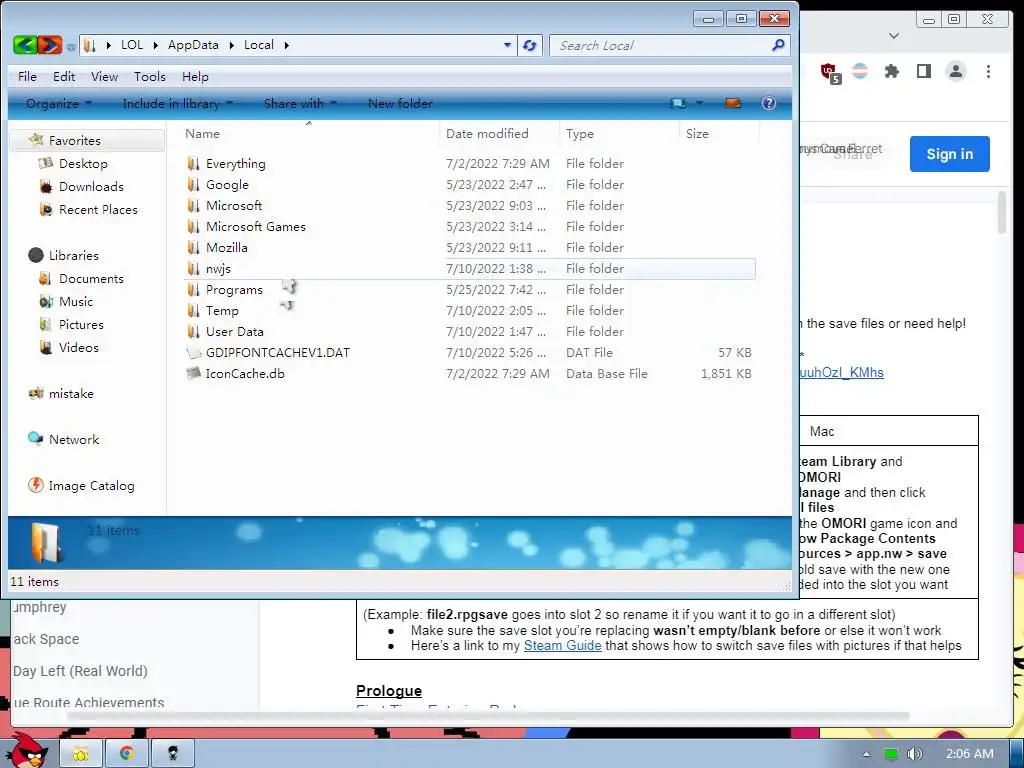Click the refresh button beside address bar

(x=530, y=45)
